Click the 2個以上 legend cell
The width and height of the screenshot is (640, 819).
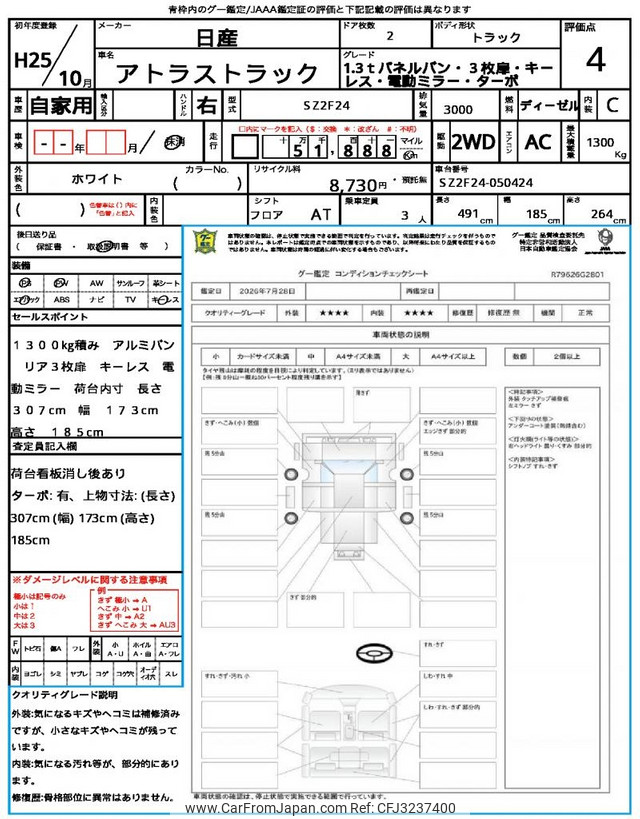tap(566, 356)
